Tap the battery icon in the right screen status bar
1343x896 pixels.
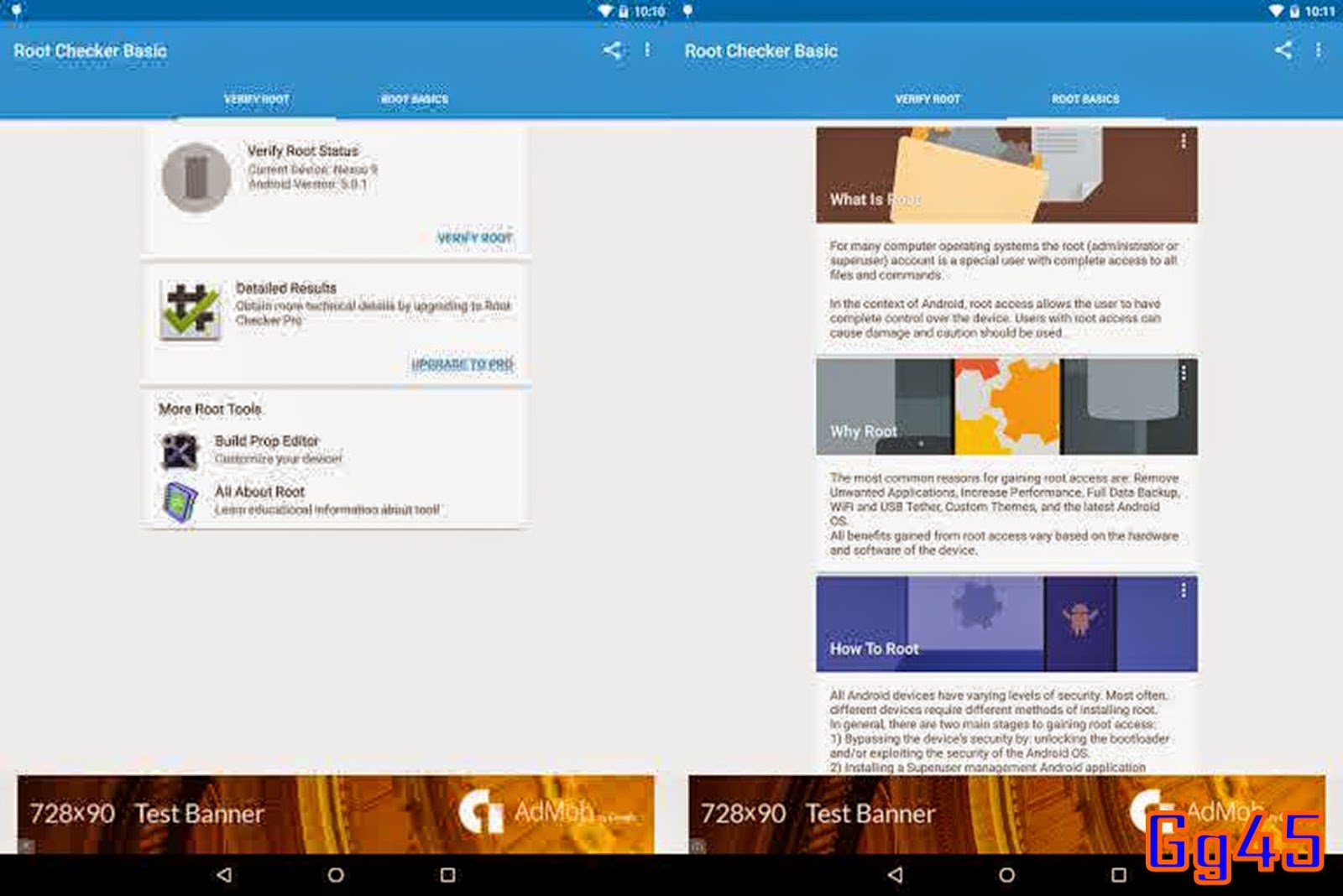[1294, 11]
